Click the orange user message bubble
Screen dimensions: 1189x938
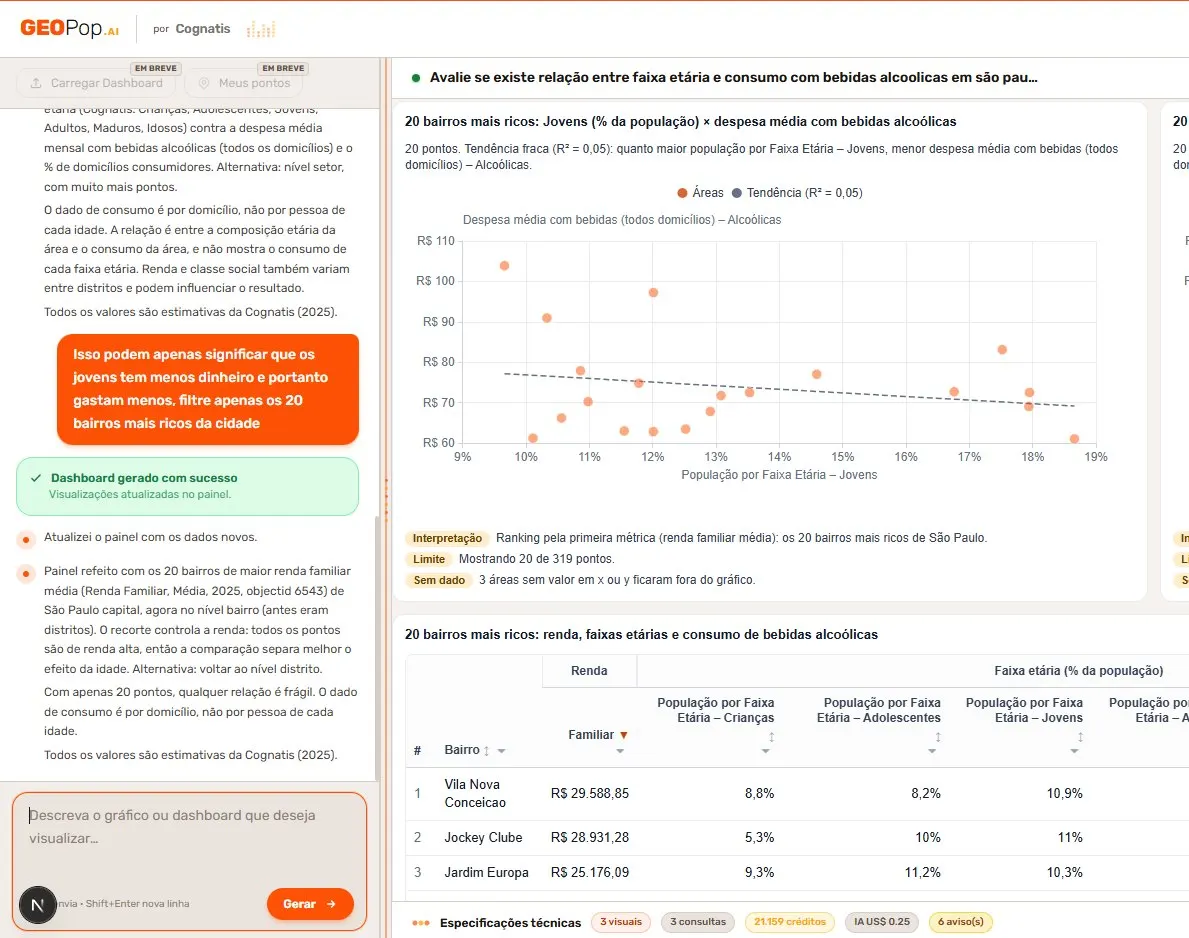tap(208, 389)
